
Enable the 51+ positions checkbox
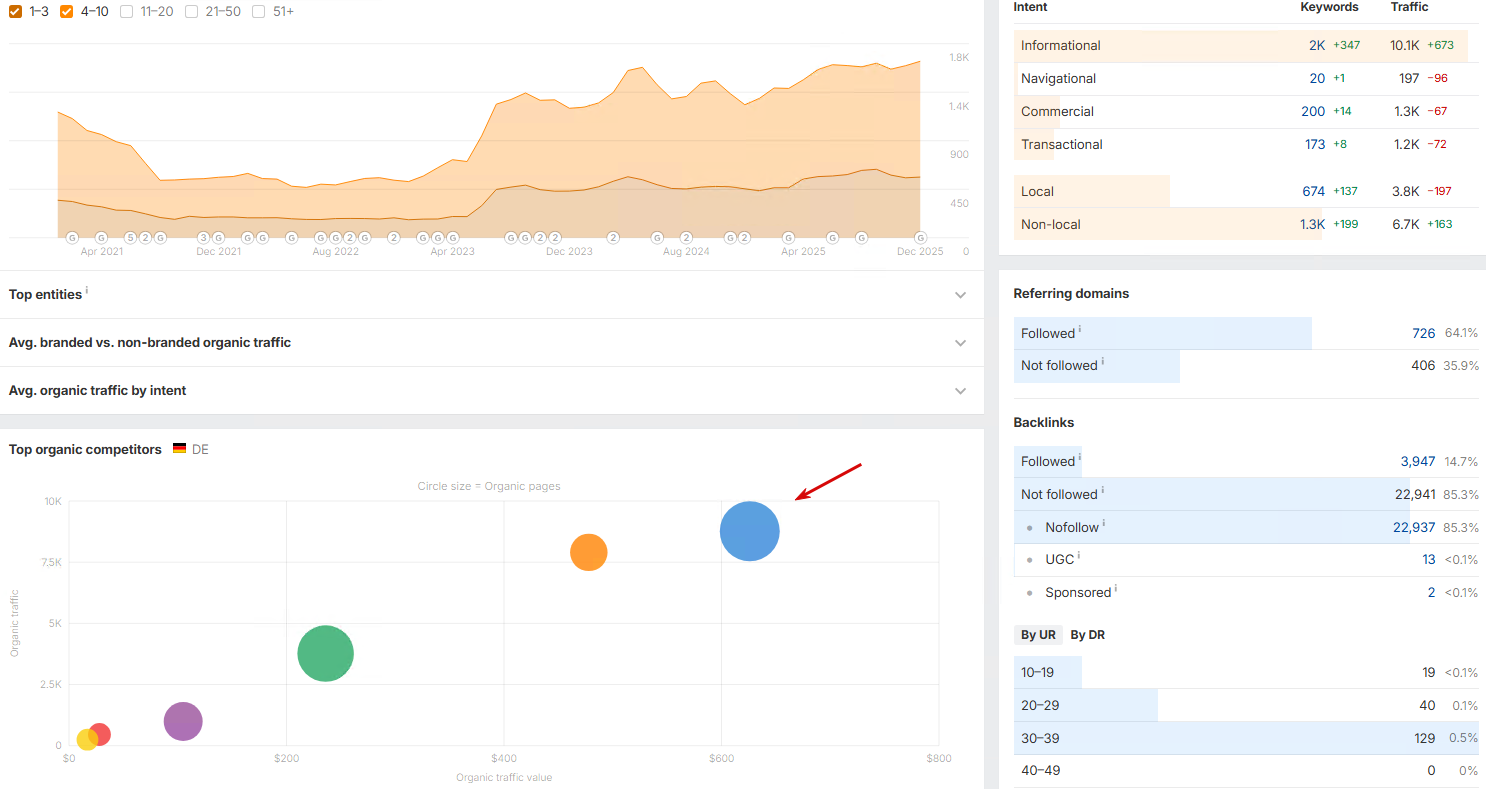(x=259, y=12)
